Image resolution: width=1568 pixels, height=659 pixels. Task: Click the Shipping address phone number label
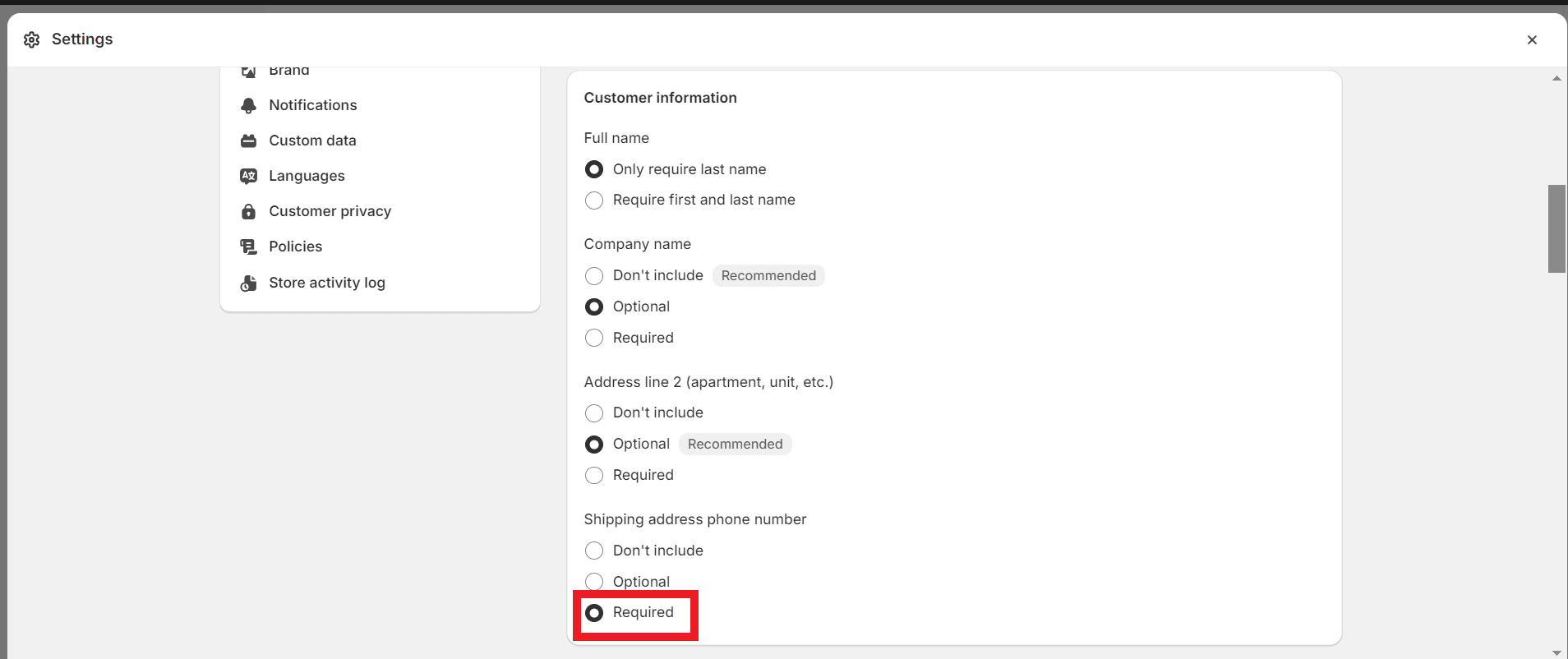(695, 519)
